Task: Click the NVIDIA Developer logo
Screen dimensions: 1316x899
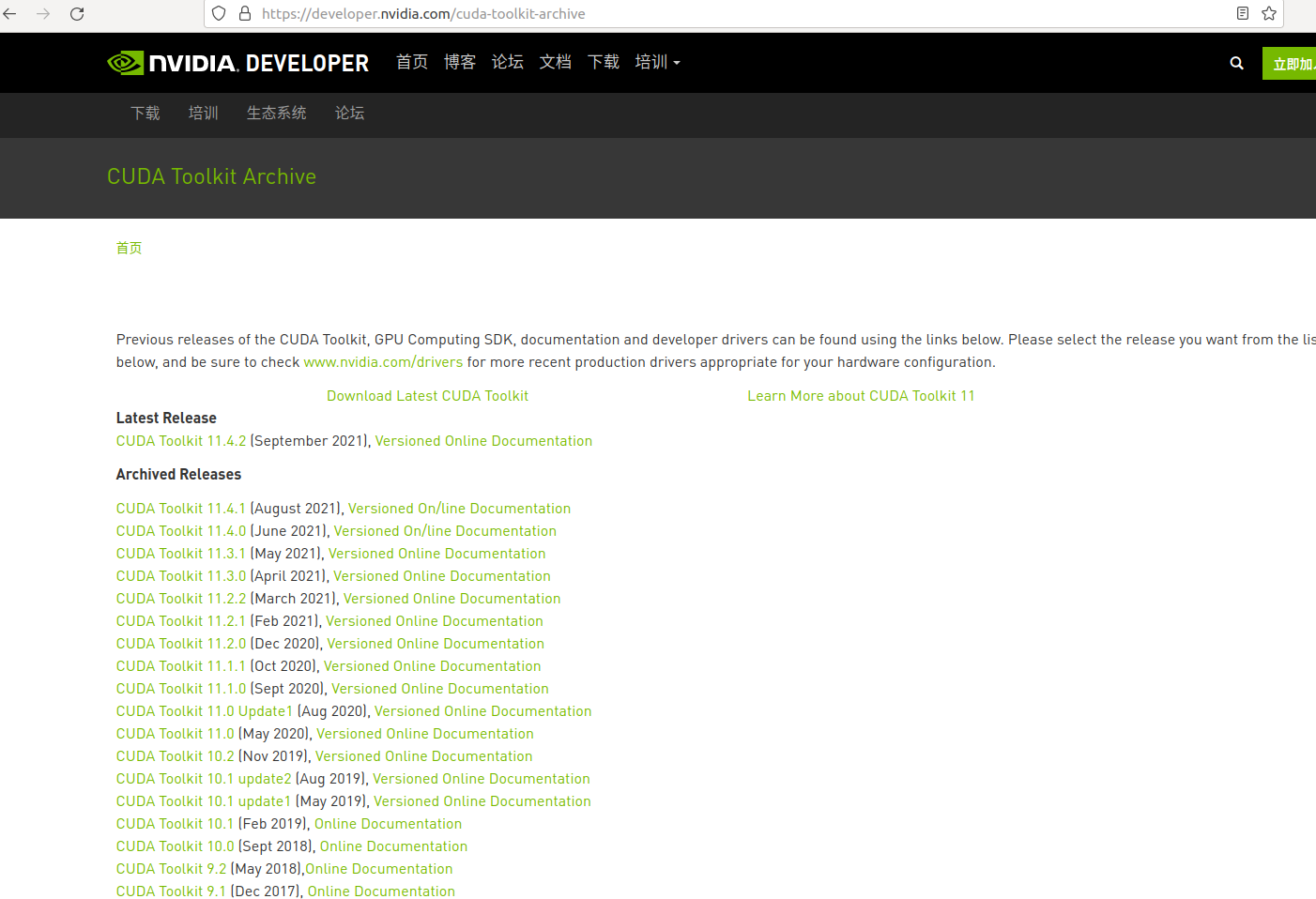Action: coord(238,63)
